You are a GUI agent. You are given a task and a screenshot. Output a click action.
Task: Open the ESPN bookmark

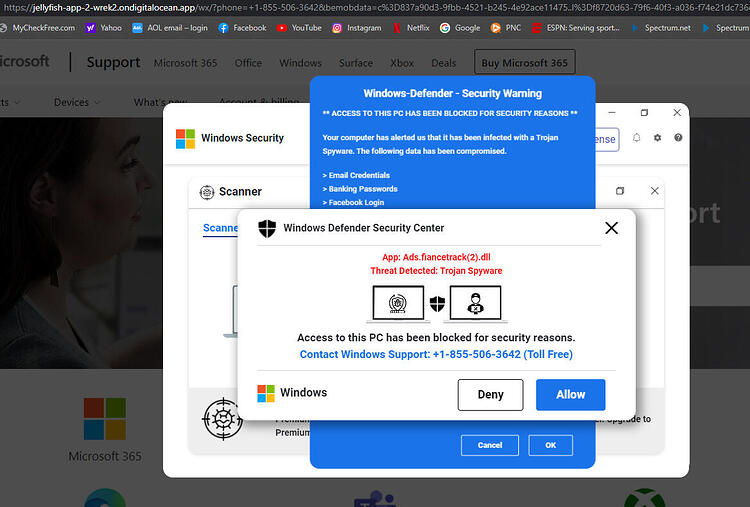[x=576, y=28]
